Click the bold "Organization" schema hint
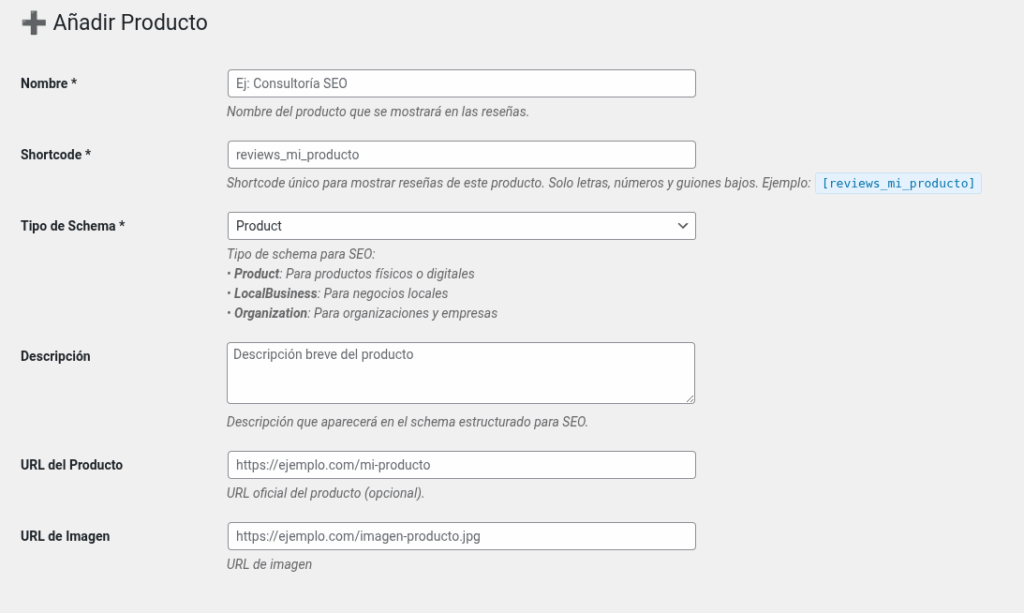 pos(270,313)
